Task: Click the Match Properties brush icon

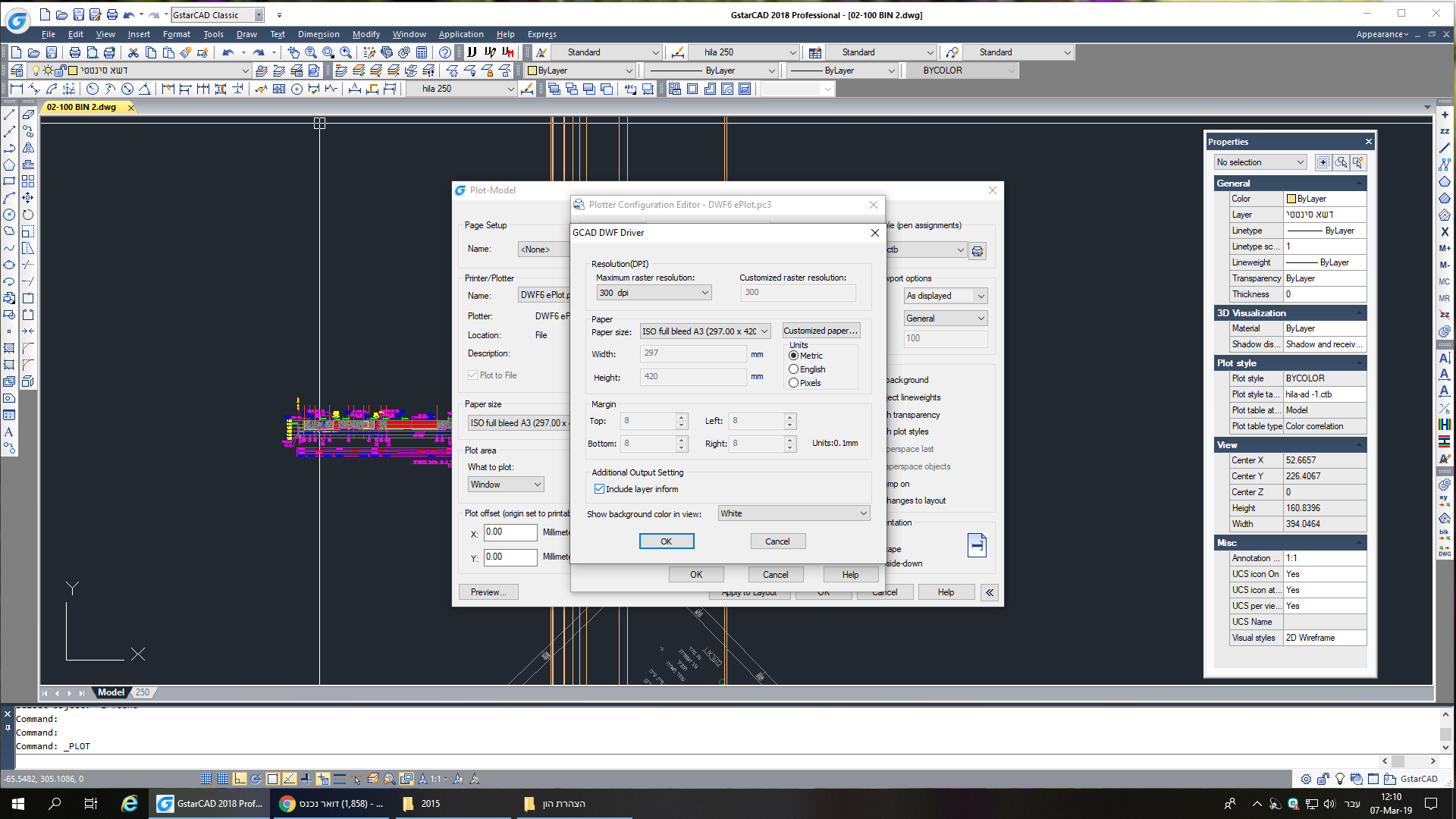Action: [x=186, y=52]
